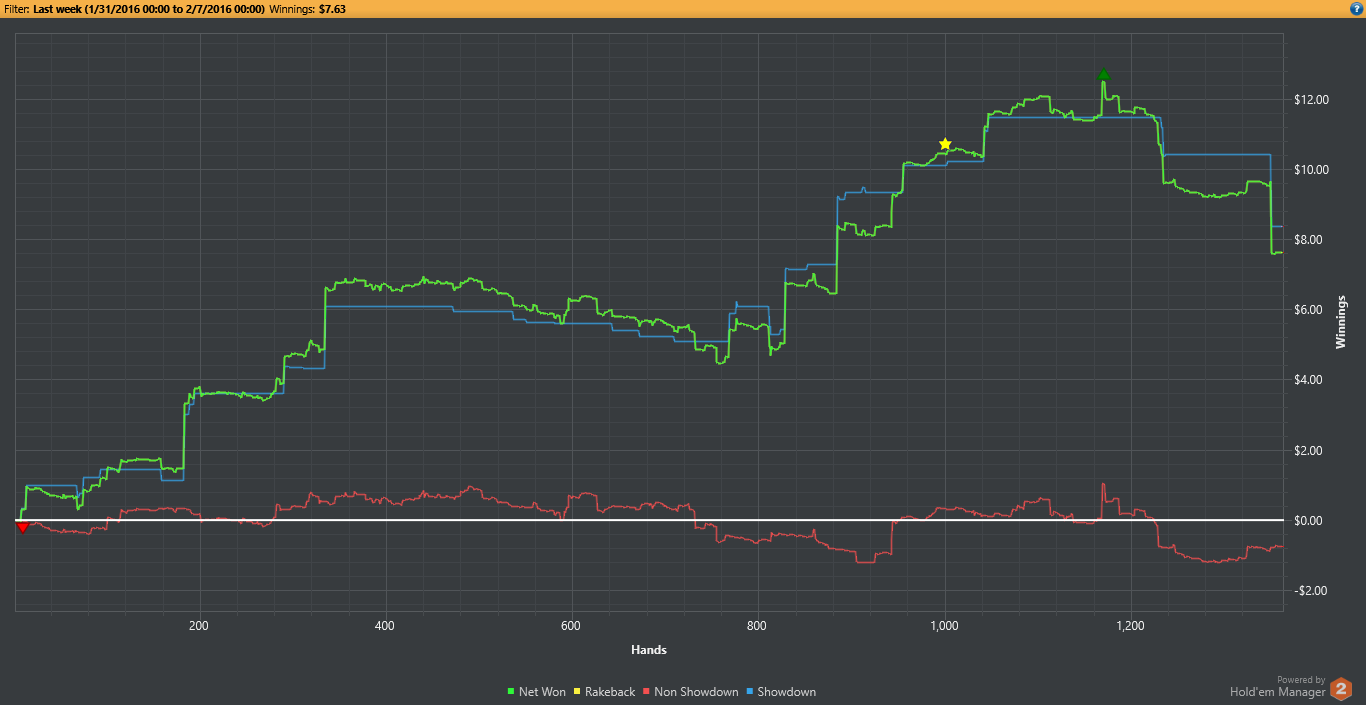The image size is (1366, 705).
Task: Click the $10.00 axis label
Action: click(x=1311, y=170)
